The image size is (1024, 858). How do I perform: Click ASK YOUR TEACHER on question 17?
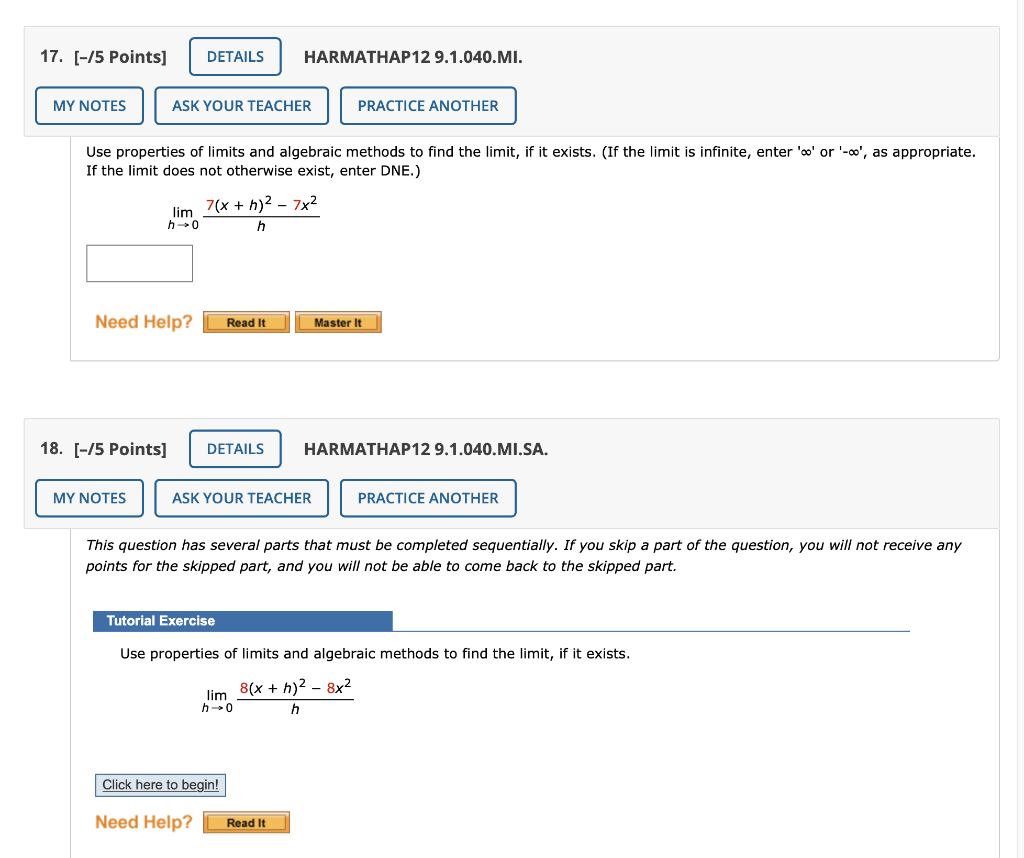point(241,105)
